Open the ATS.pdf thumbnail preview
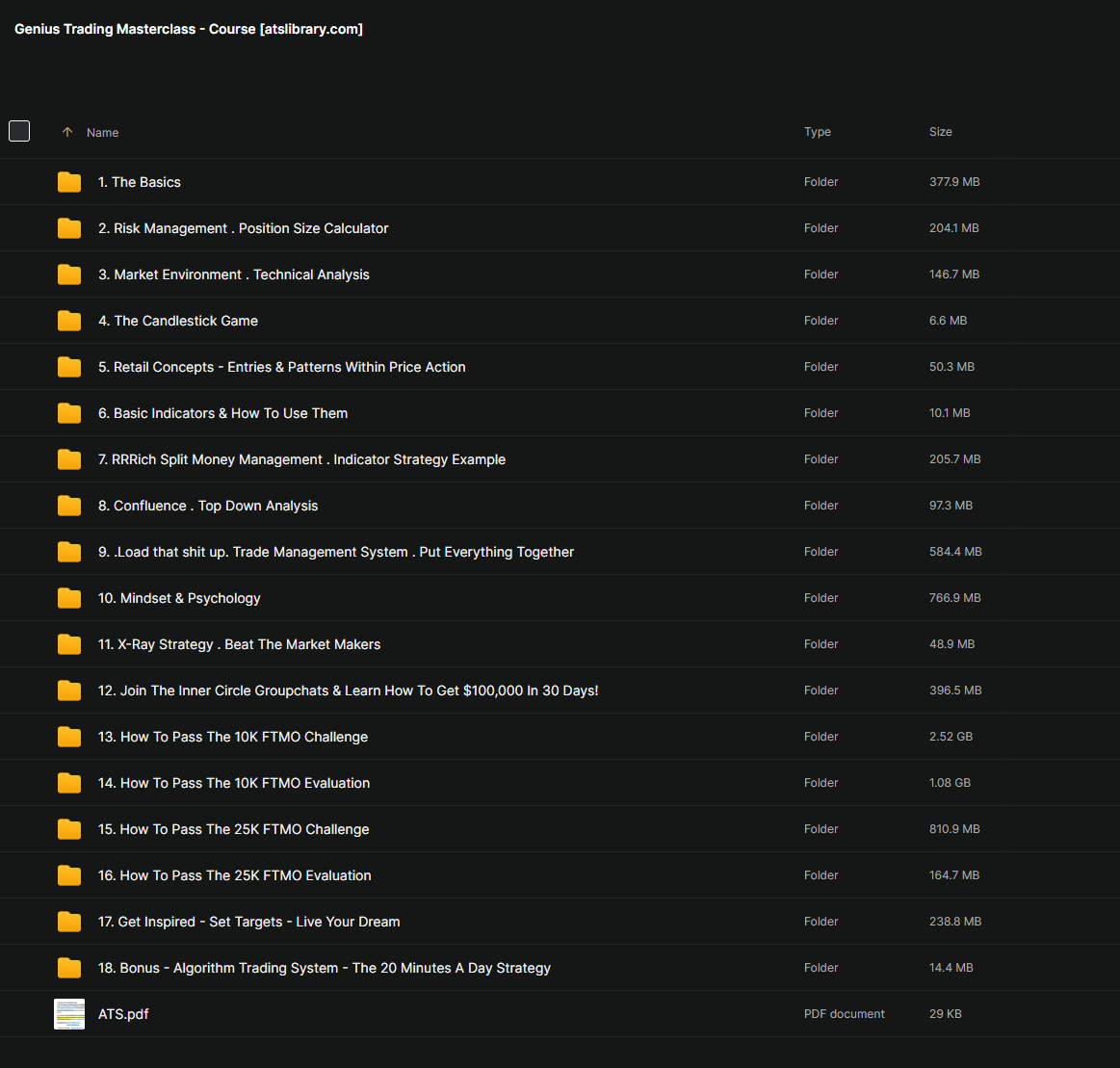 [x=69, y=1014]
